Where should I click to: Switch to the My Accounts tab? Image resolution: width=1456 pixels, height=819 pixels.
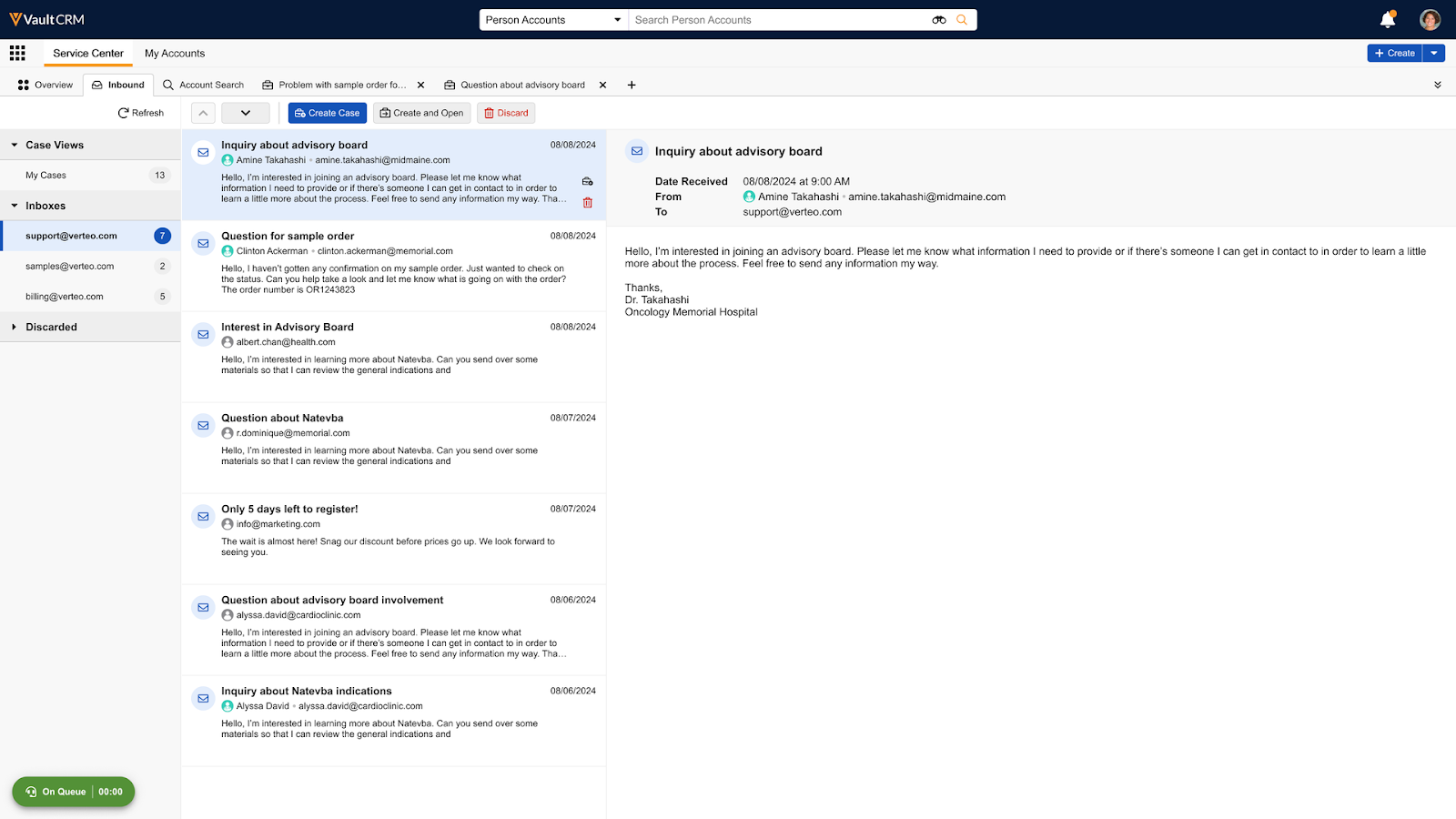click(x=175, y=53)
